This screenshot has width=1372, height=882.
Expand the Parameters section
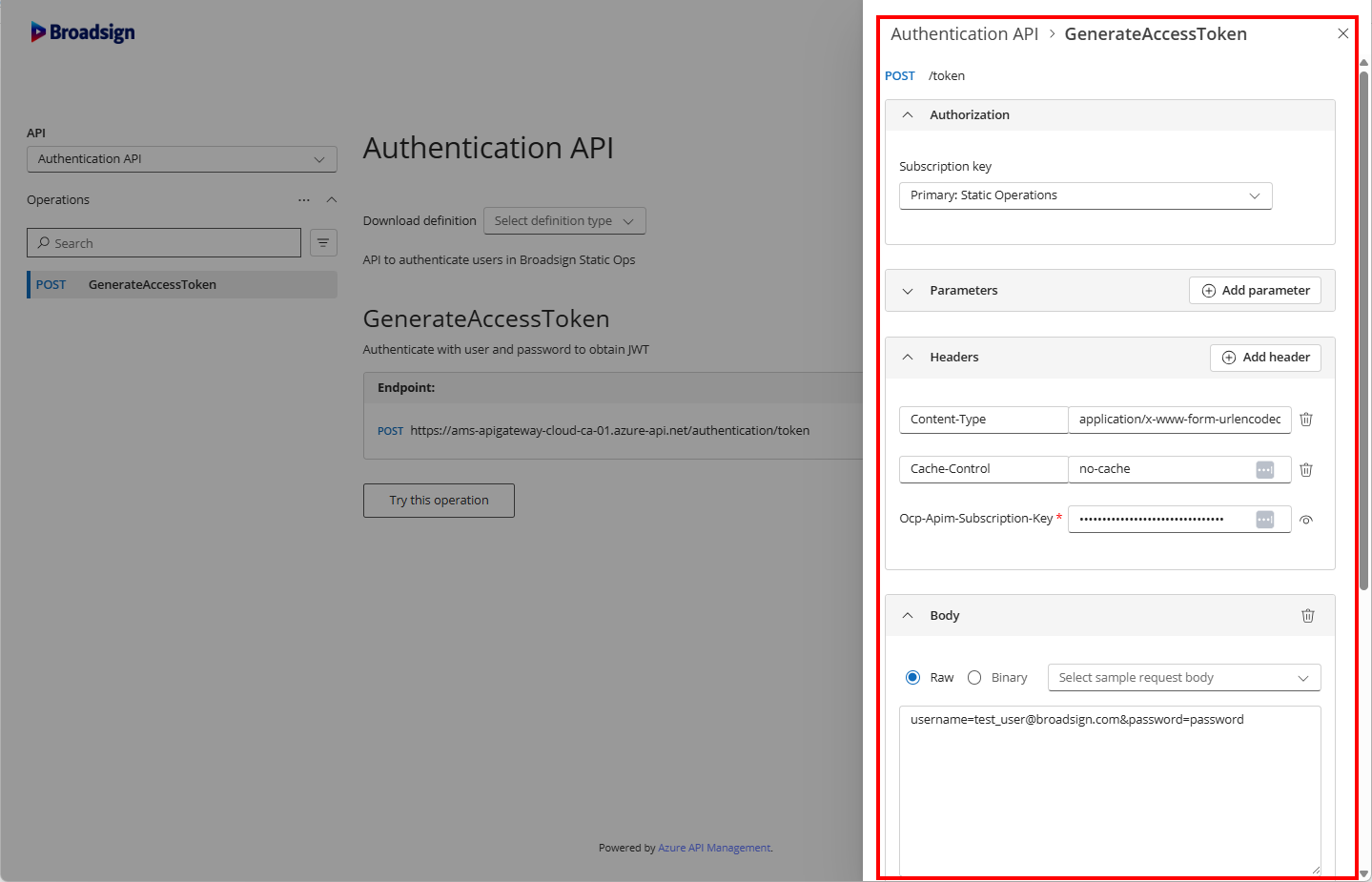(x=908, y=291)
